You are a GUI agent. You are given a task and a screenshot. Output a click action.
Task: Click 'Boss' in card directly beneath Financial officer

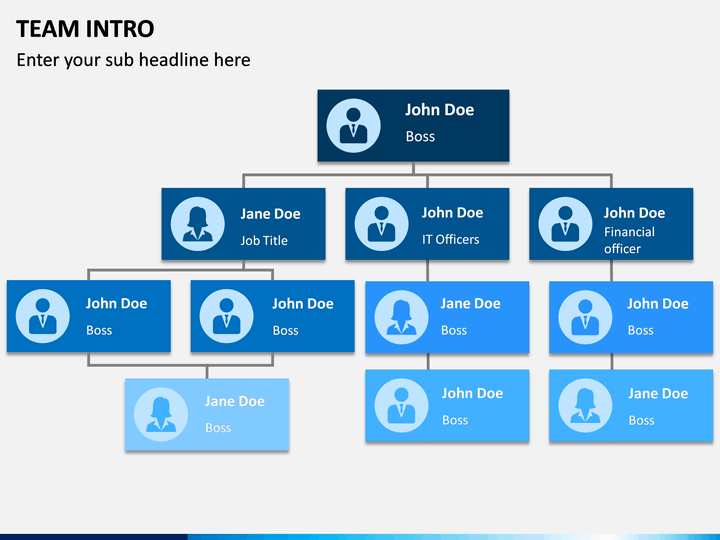pyautogui.click(x=641, y=330)
